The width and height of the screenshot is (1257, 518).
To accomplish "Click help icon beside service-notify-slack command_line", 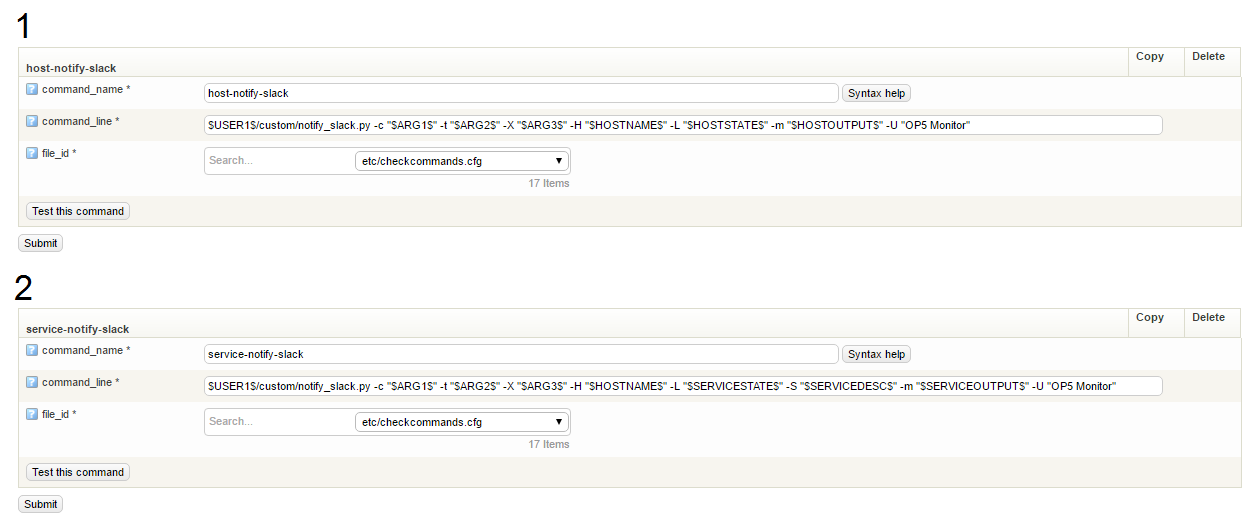I will 32,382.
